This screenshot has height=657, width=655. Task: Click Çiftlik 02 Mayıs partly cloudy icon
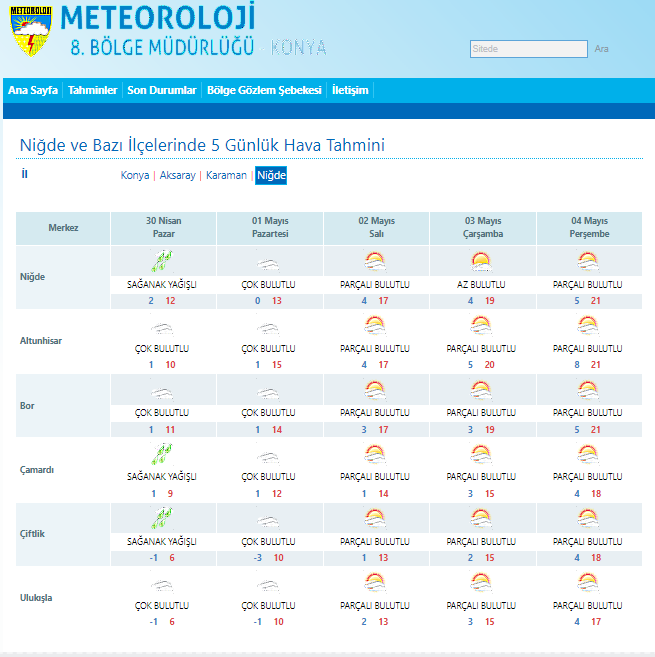(x=375, y=518)
